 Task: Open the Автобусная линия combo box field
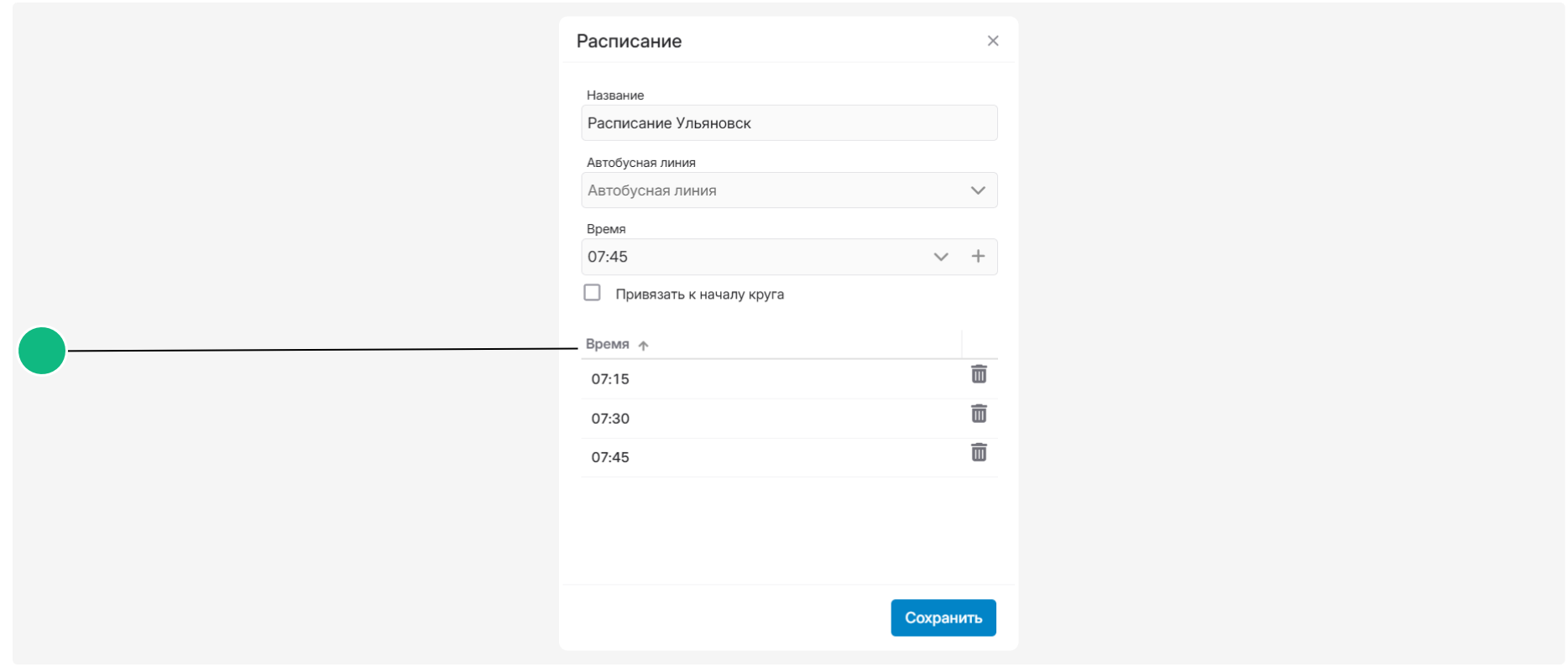pyautogui.click(x=789, y=190)
